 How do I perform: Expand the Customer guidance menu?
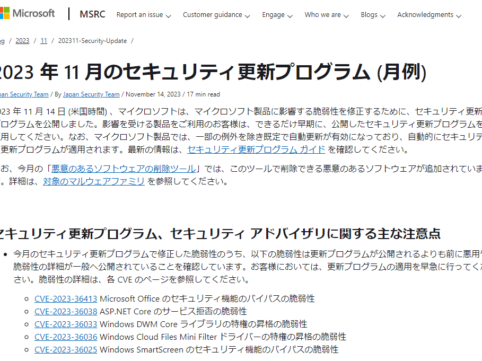click(216, 15)
